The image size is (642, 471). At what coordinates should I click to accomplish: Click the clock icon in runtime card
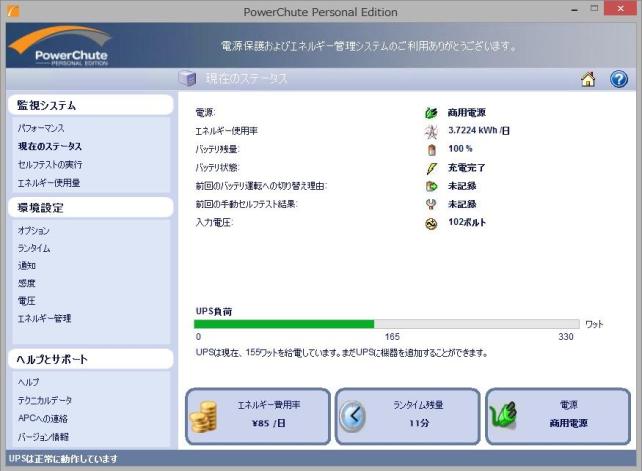(353, 416)
